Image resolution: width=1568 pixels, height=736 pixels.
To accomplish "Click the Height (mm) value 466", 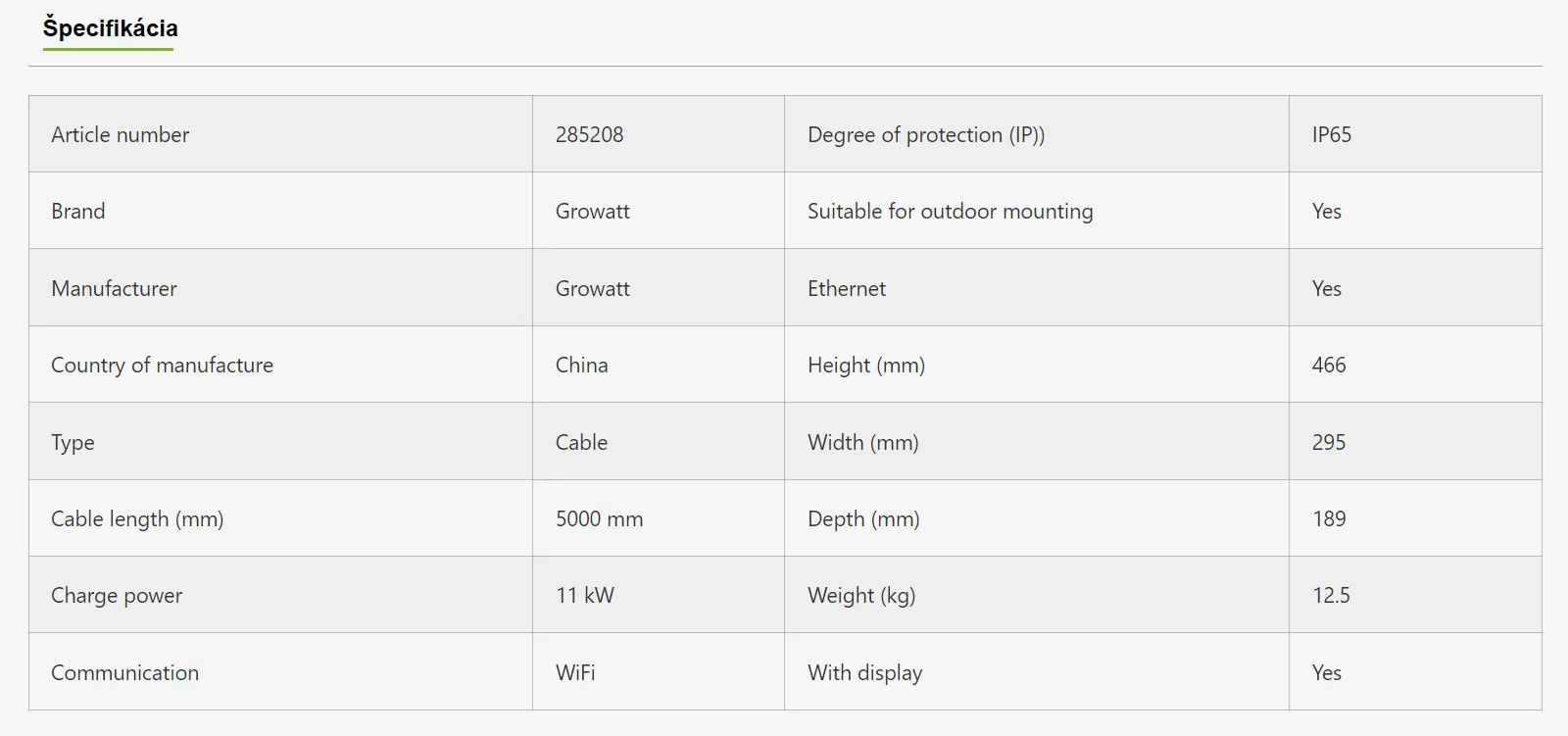I will pos(1329,365).
